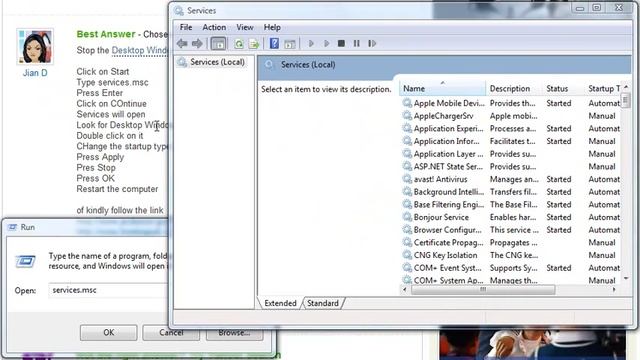Click the Restart Service icon

coord(372,43)
